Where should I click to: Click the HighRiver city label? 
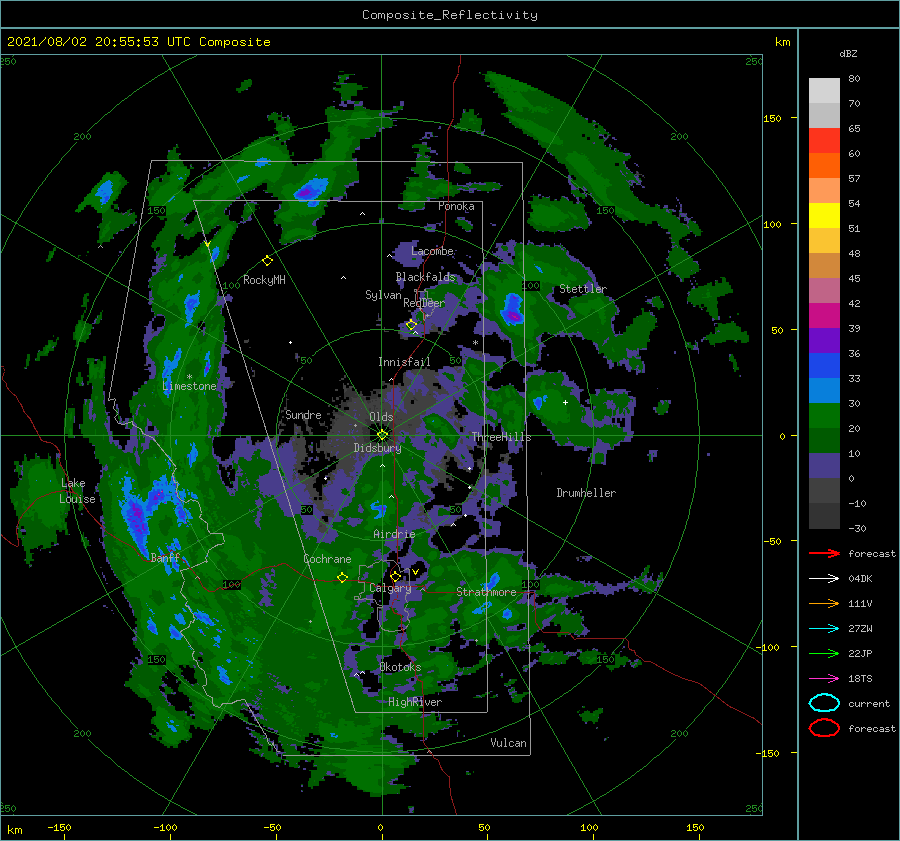pyautogui.click(x=415, y=702)
